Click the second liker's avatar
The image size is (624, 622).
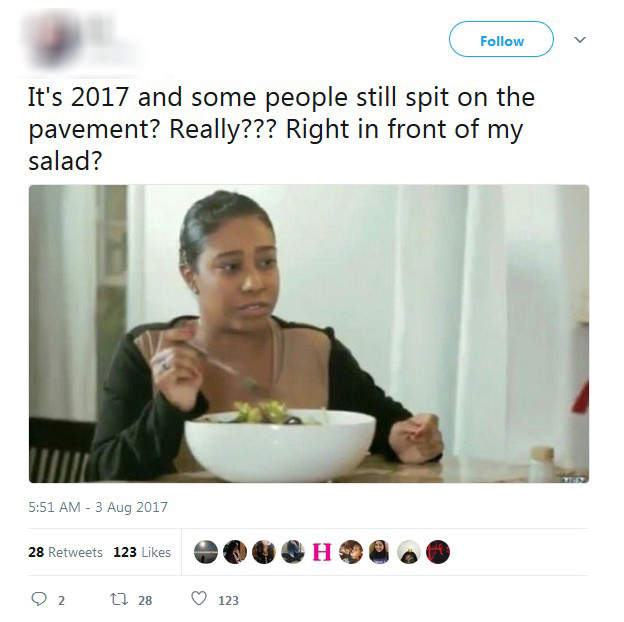pos(235,552)
